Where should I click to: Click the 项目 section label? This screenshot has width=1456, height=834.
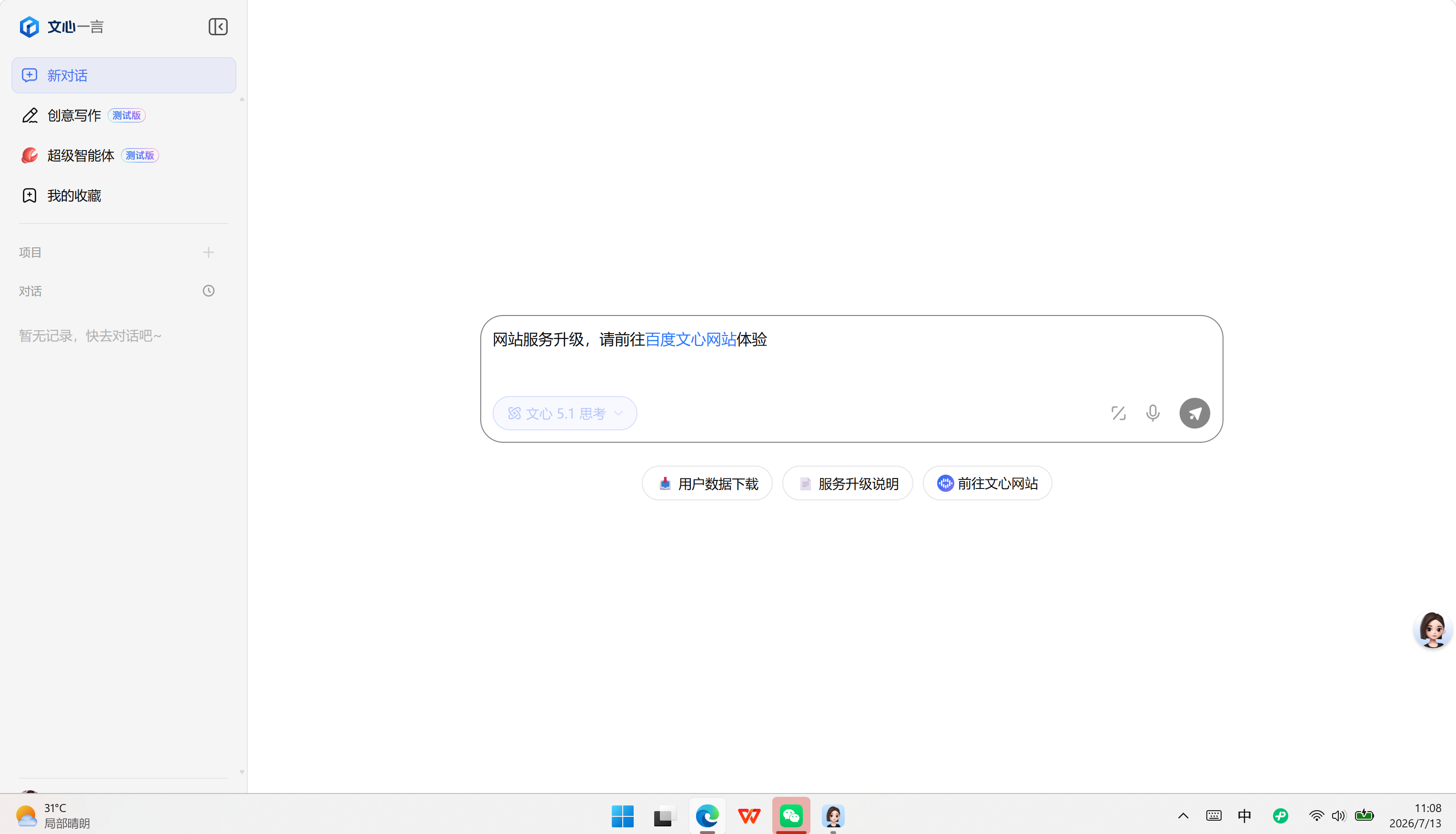[x=30, y=253]
